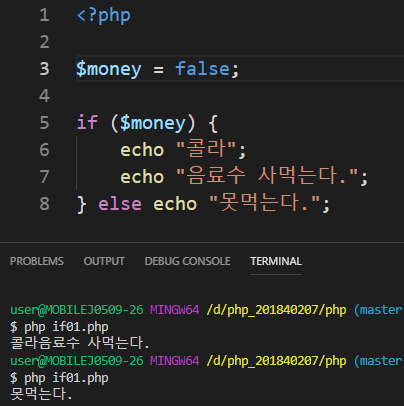Click the $money condition inside the parentheses

pyautogui.click(x=153, y=123)
